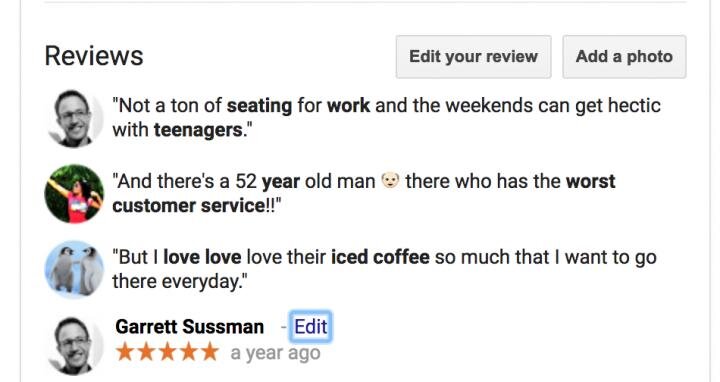Screen dimensions: 720x382
Task: Click the Edit your review button
Action: click(473, 56)
